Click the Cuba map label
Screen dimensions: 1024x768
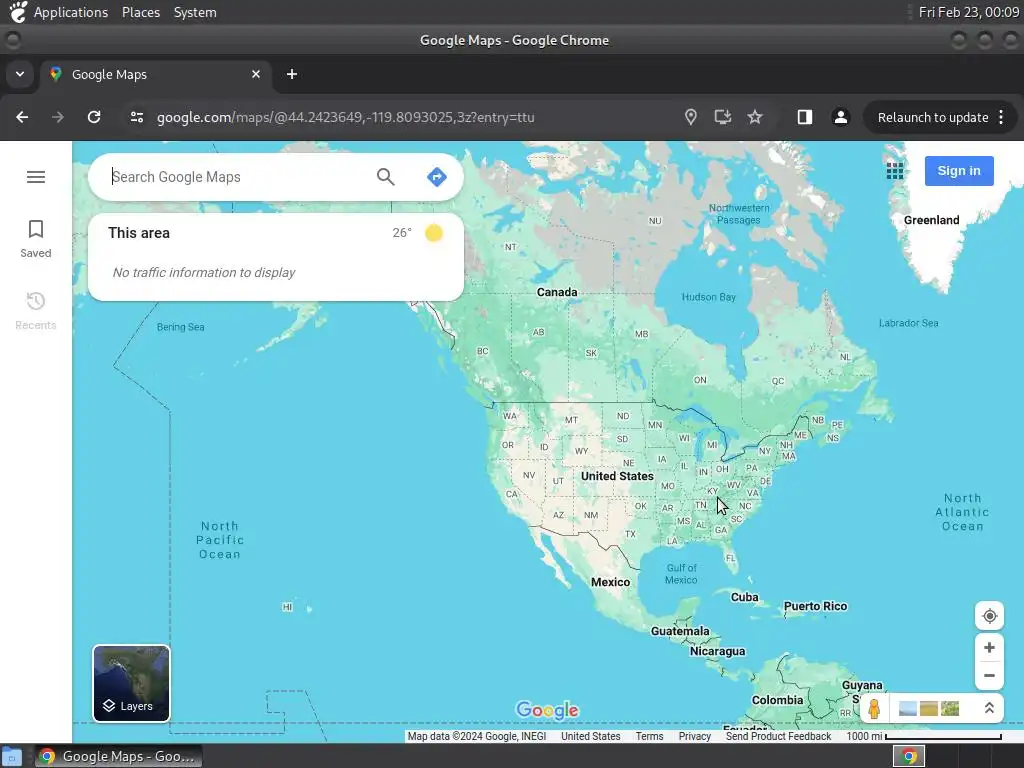tap(744, 597)
